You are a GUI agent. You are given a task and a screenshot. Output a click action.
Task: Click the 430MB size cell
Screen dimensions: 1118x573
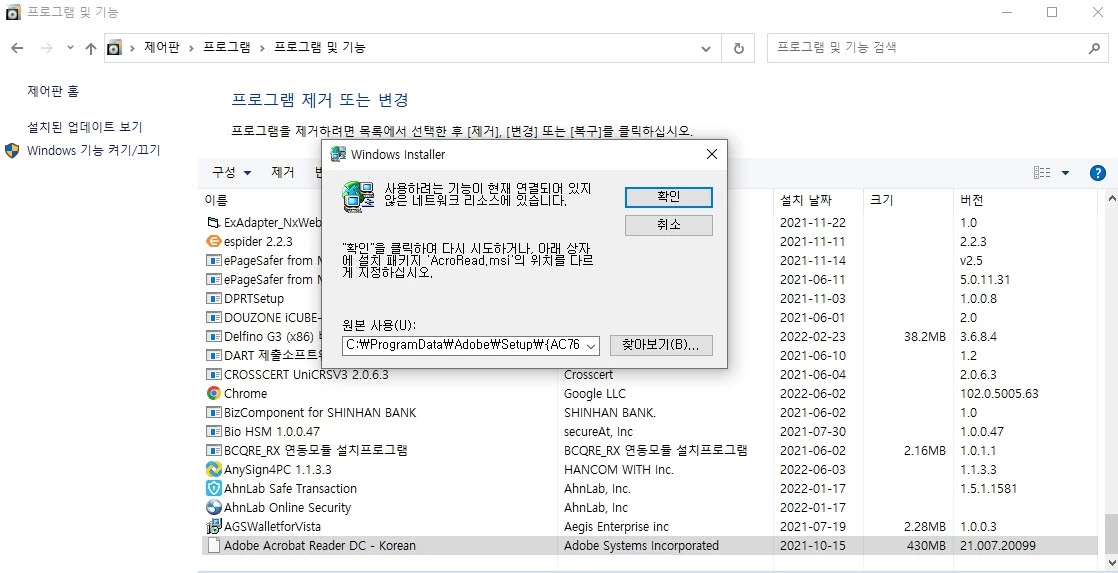[x=925, y=546]
